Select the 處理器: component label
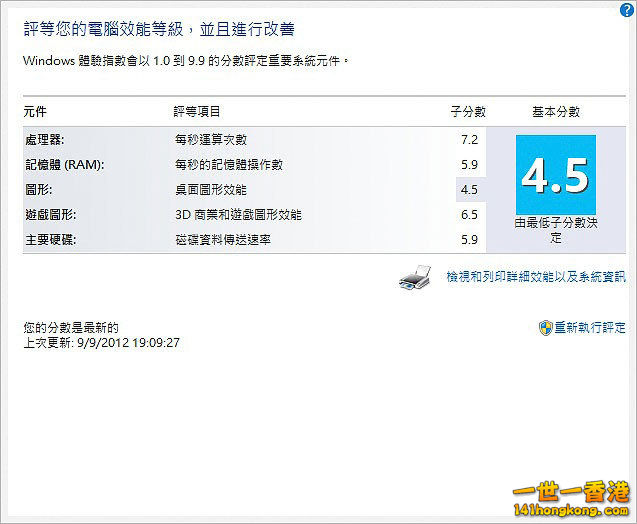The image size is (637, 524). tap(45, 140)
